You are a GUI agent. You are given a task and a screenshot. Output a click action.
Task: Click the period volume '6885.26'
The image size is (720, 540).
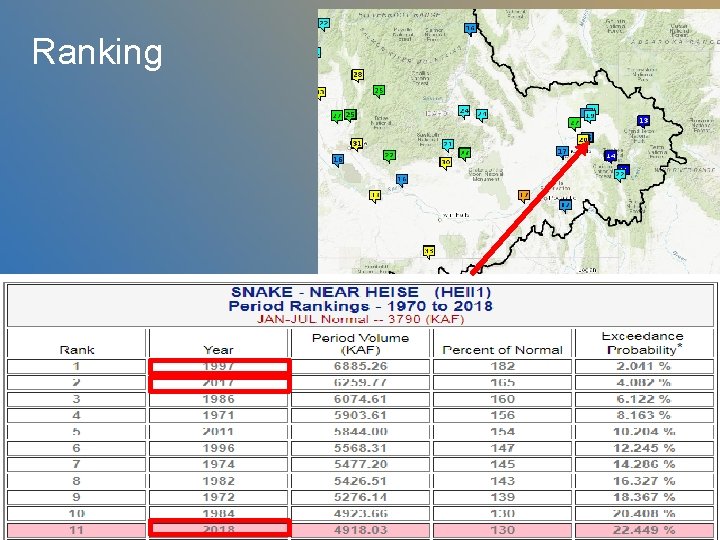(x=360, y=366)
